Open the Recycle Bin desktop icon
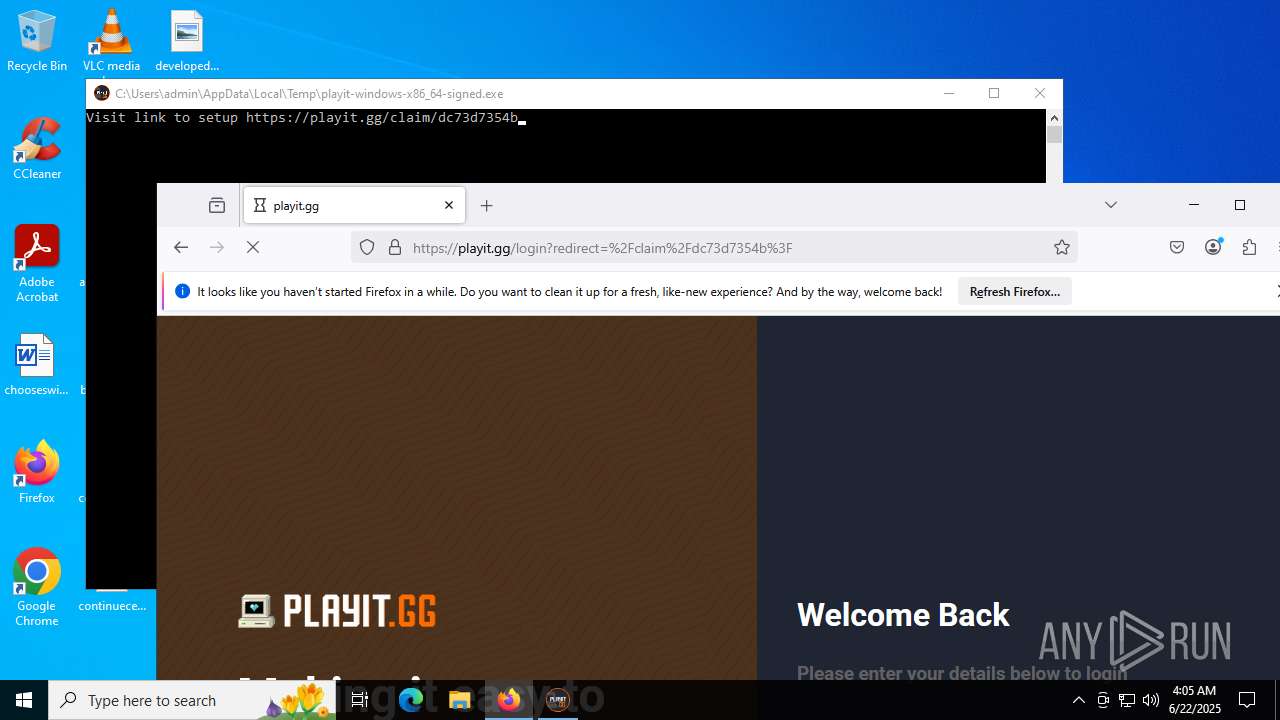The image size is (1280, 720). [x=37, y=41]
